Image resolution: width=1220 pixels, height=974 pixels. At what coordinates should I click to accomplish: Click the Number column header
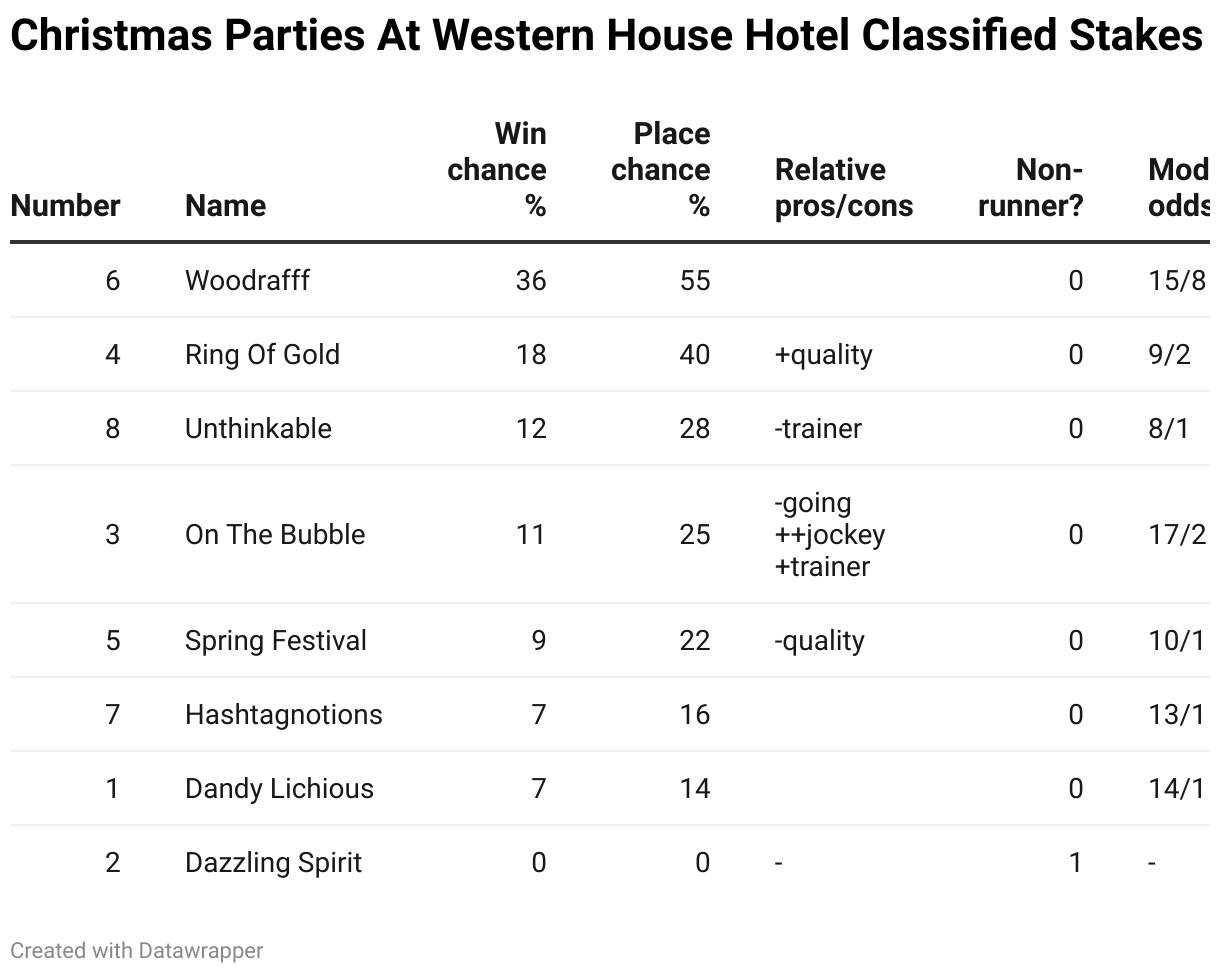coord(65,206)
